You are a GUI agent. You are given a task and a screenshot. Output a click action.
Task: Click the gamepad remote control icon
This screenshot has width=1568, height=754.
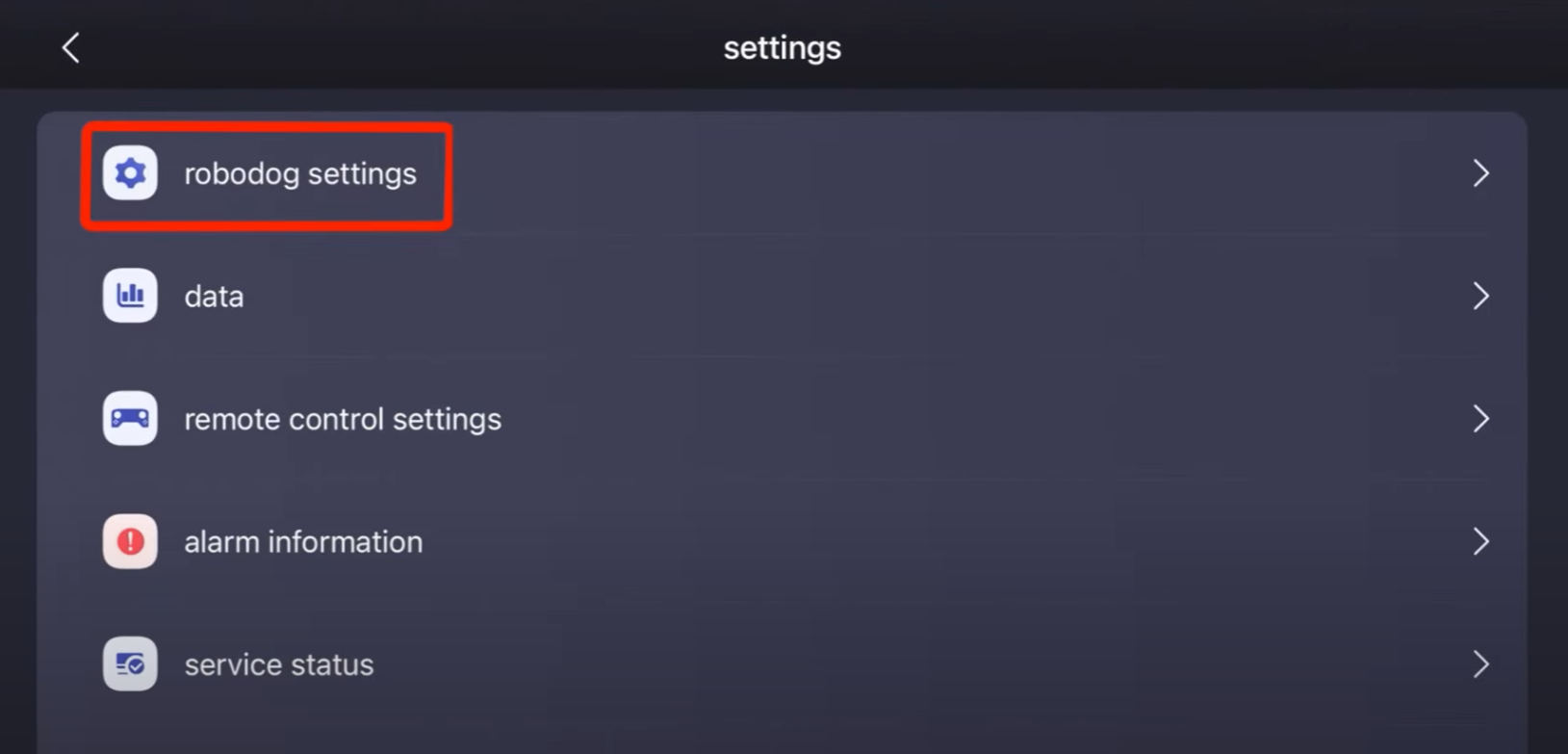point(130,418)
